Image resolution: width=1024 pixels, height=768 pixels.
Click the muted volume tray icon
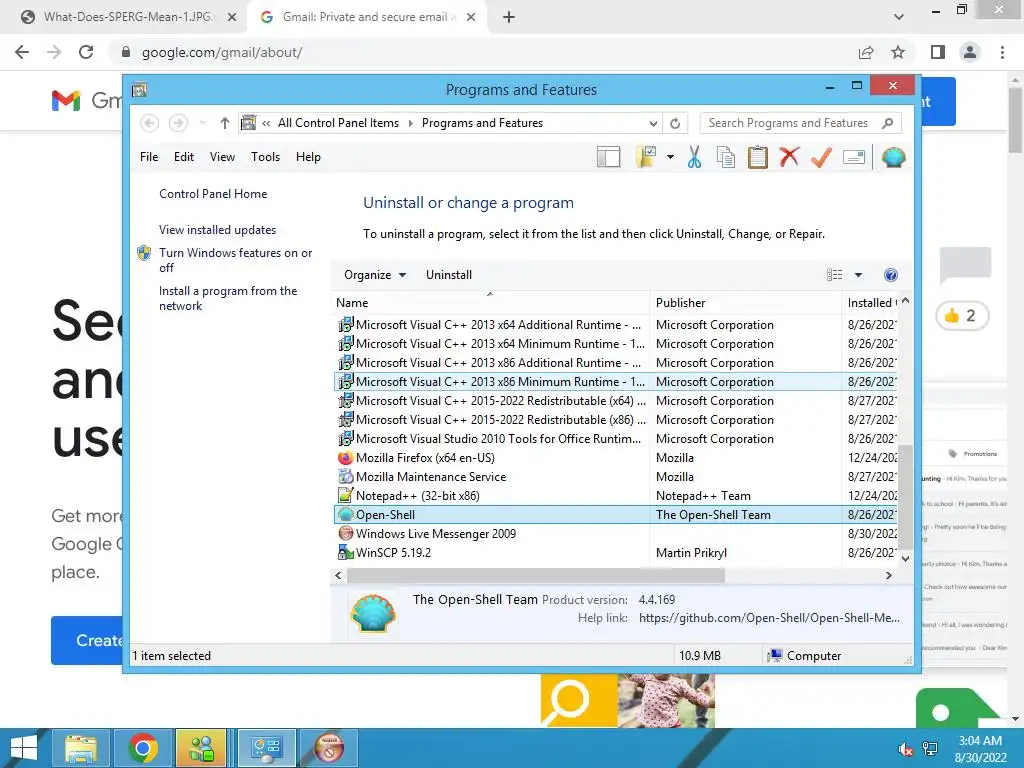[x=906, y=749]
